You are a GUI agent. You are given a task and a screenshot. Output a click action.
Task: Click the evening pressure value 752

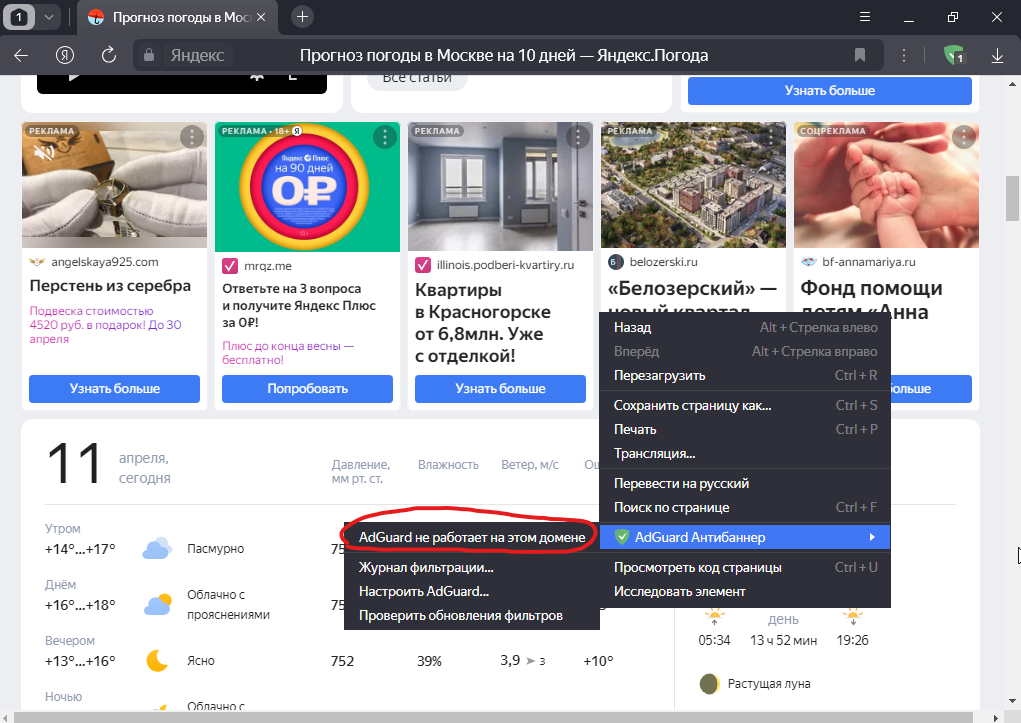click(343, 661)
